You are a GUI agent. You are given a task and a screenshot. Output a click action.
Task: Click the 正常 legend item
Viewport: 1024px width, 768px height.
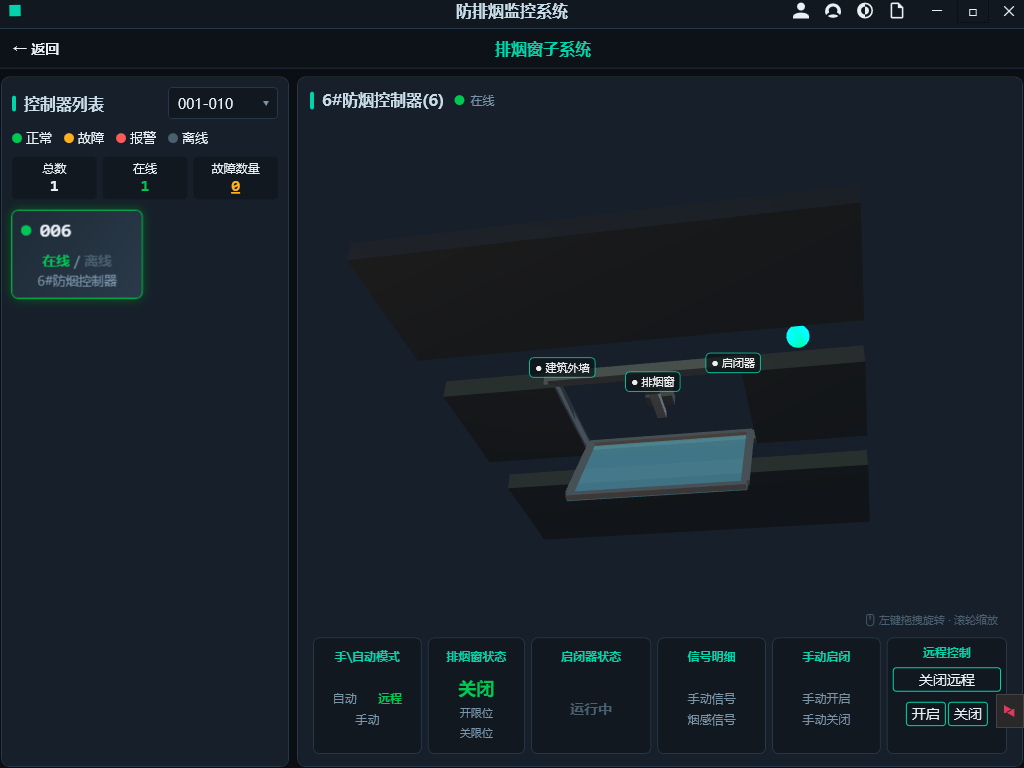(32, 138)
